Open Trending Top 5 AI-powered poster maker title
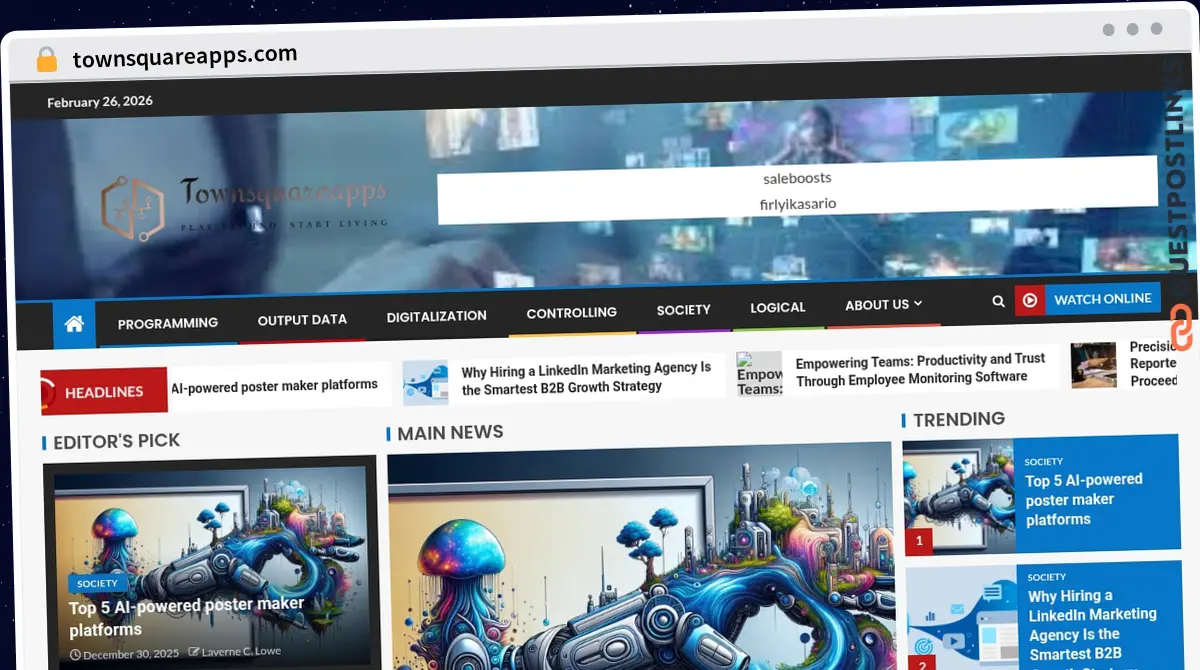Screen dimensions: 1200x670 pyautogui.click(x=1084, y=499)
